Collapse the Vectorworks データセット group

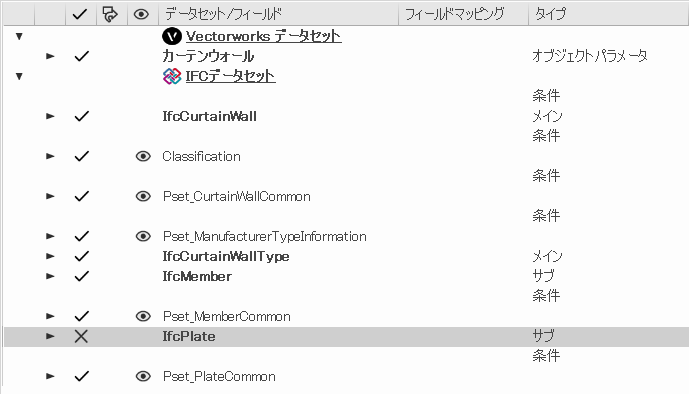[x=19, y=36]
